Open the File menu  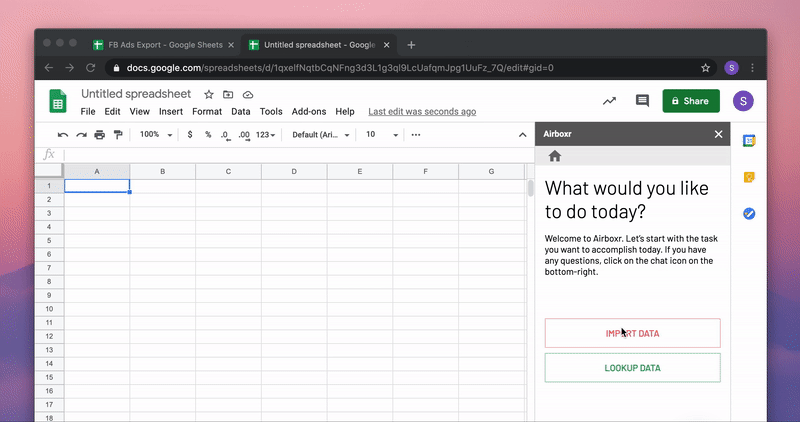[88, 112]
